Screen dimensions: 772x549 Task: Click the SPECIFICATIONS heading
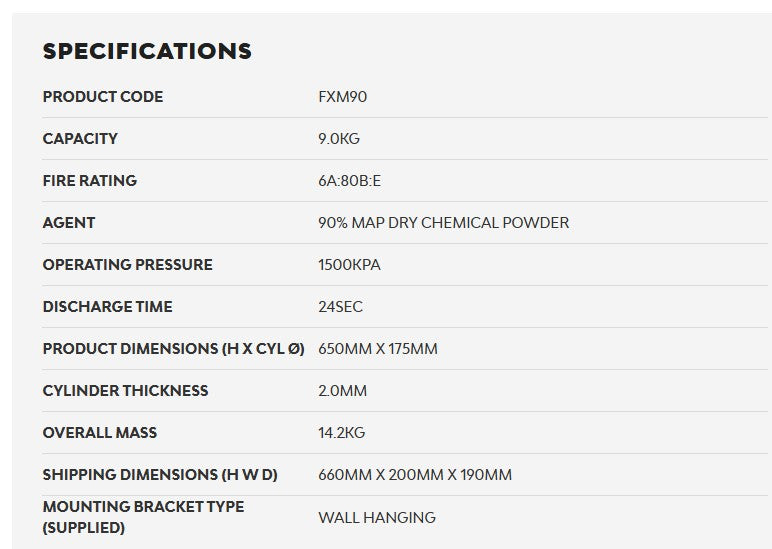click(147, 51)
